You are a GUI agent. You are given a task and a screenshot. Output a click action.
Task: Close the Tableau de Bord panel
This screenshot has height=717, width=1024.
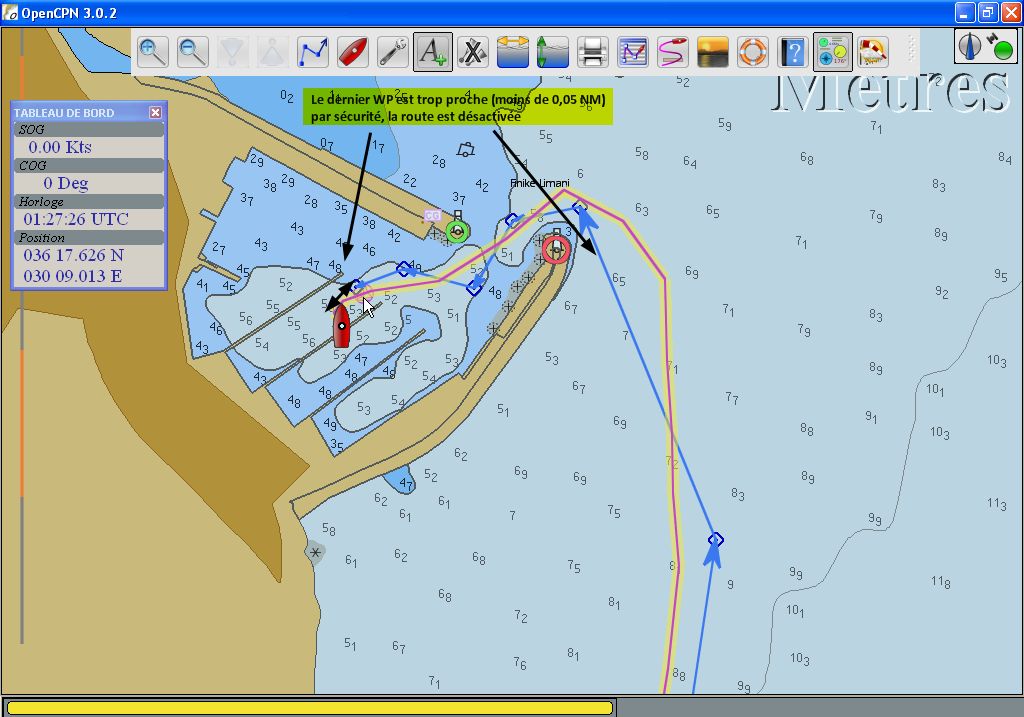point(155,113)
